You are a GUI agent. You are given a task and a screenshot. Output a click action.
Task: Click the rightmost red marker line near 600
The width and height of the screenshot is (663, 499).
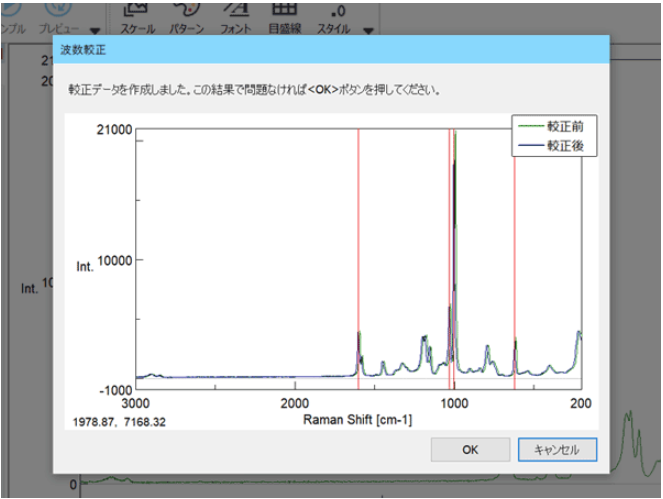[515, 250]
